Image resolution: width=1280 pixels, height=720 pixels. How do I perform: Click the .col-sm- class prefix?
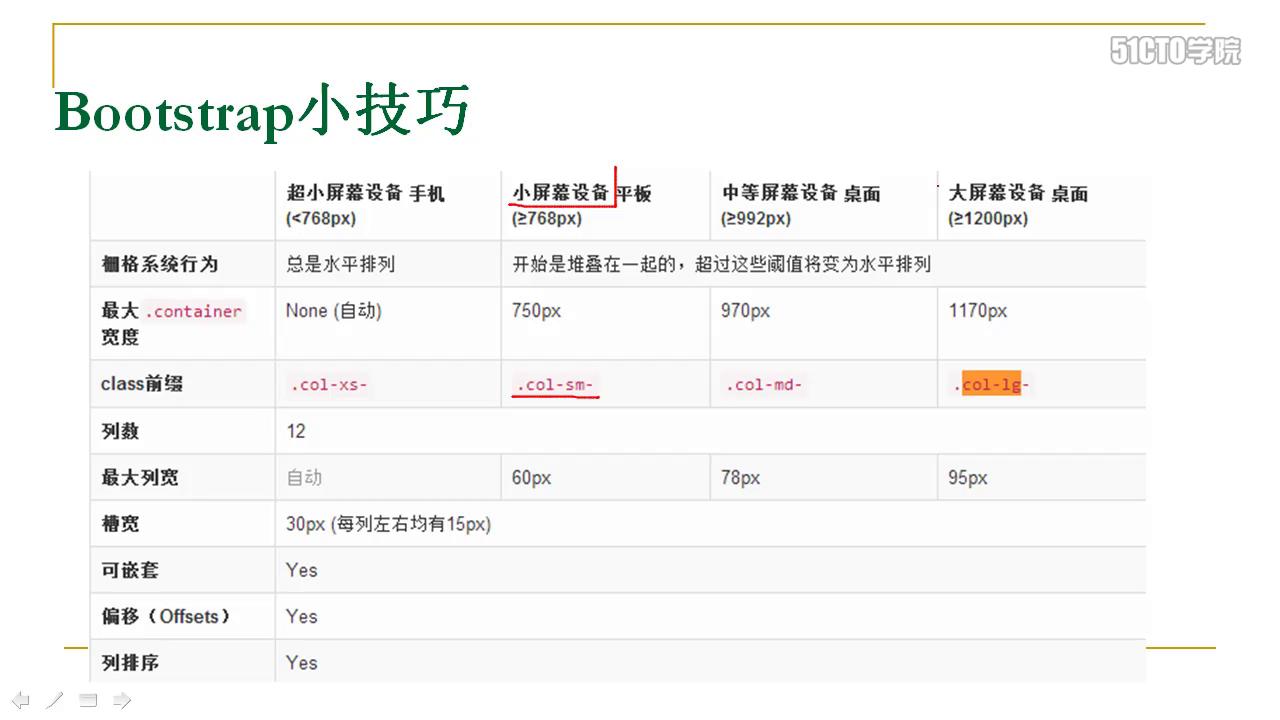tap(555, 385)
